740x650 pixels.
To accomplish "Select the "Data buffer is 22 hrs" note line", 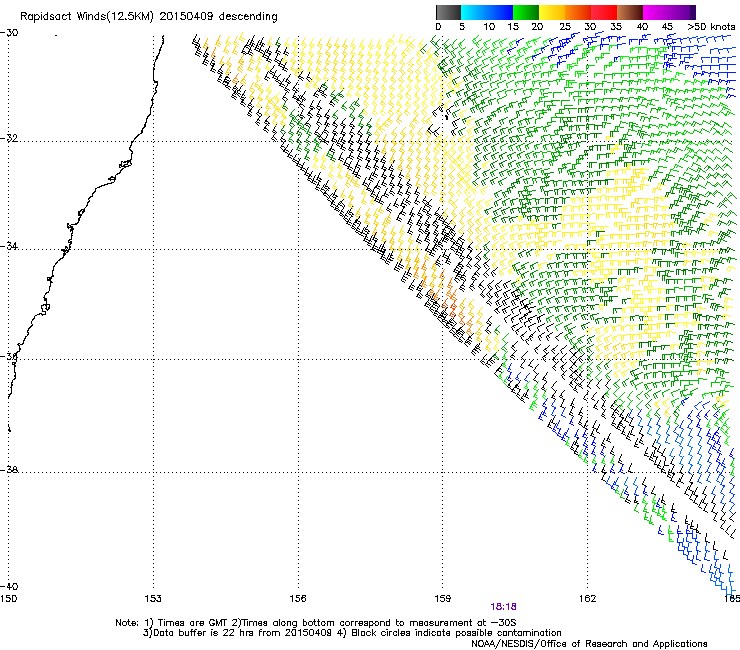I will pos(352,633).
